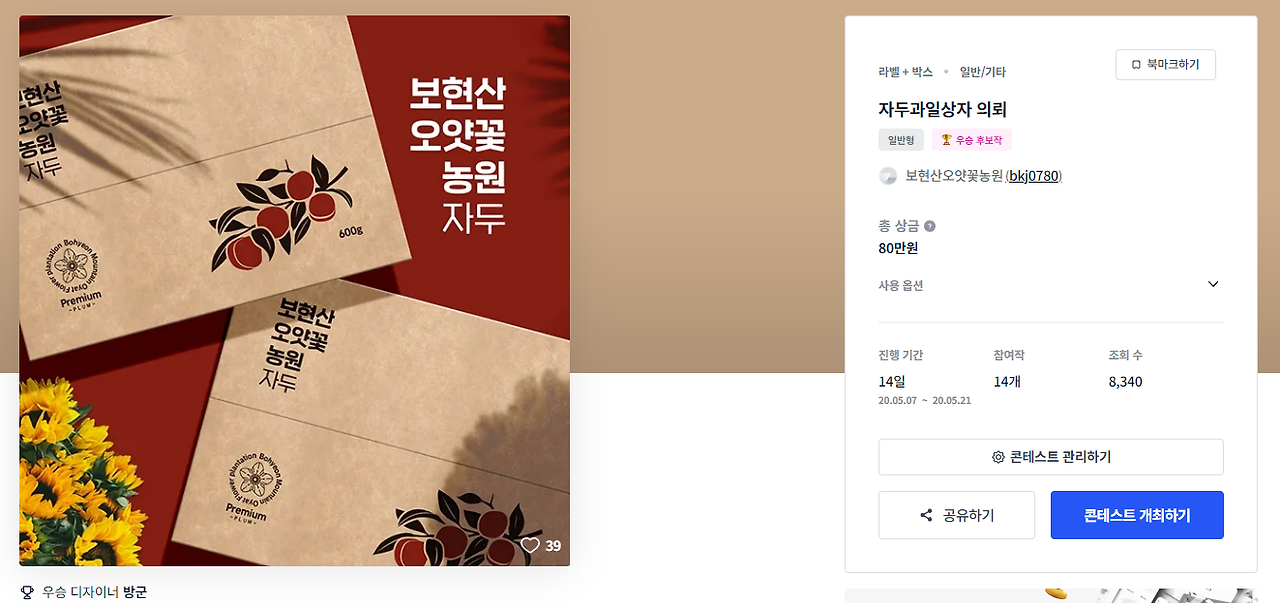
Task: Open the plum box design thumbnail
Action: tap(295, 290)
